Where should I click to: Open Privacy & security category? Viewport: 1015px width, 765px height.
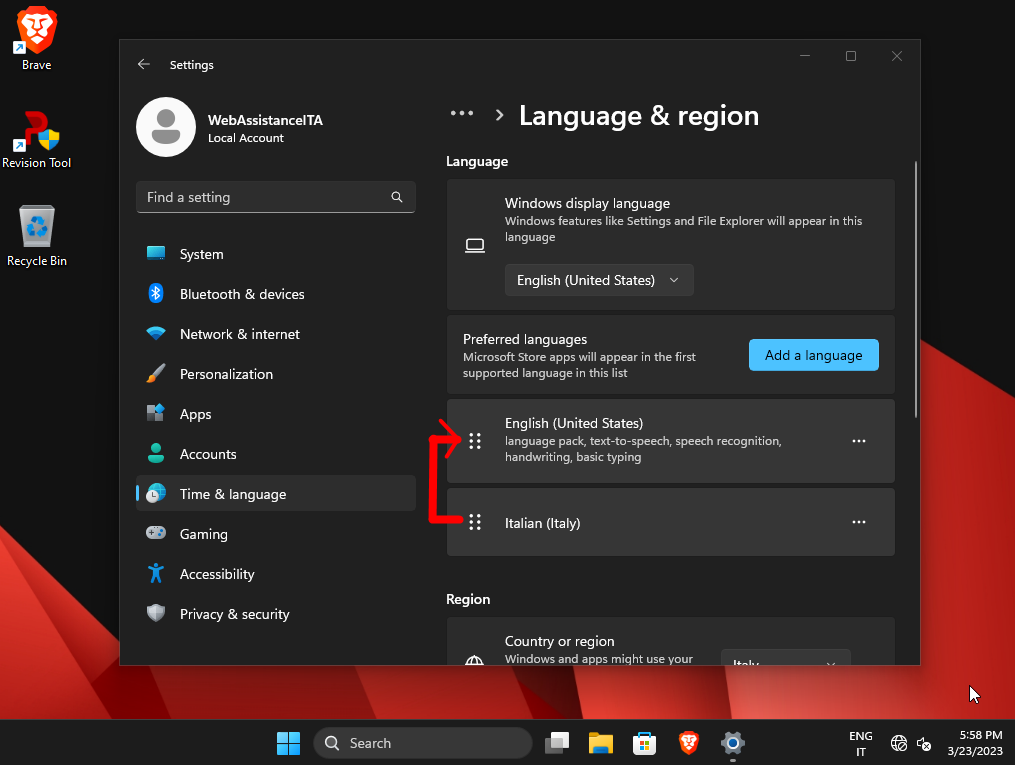click(x=276, y=614)
